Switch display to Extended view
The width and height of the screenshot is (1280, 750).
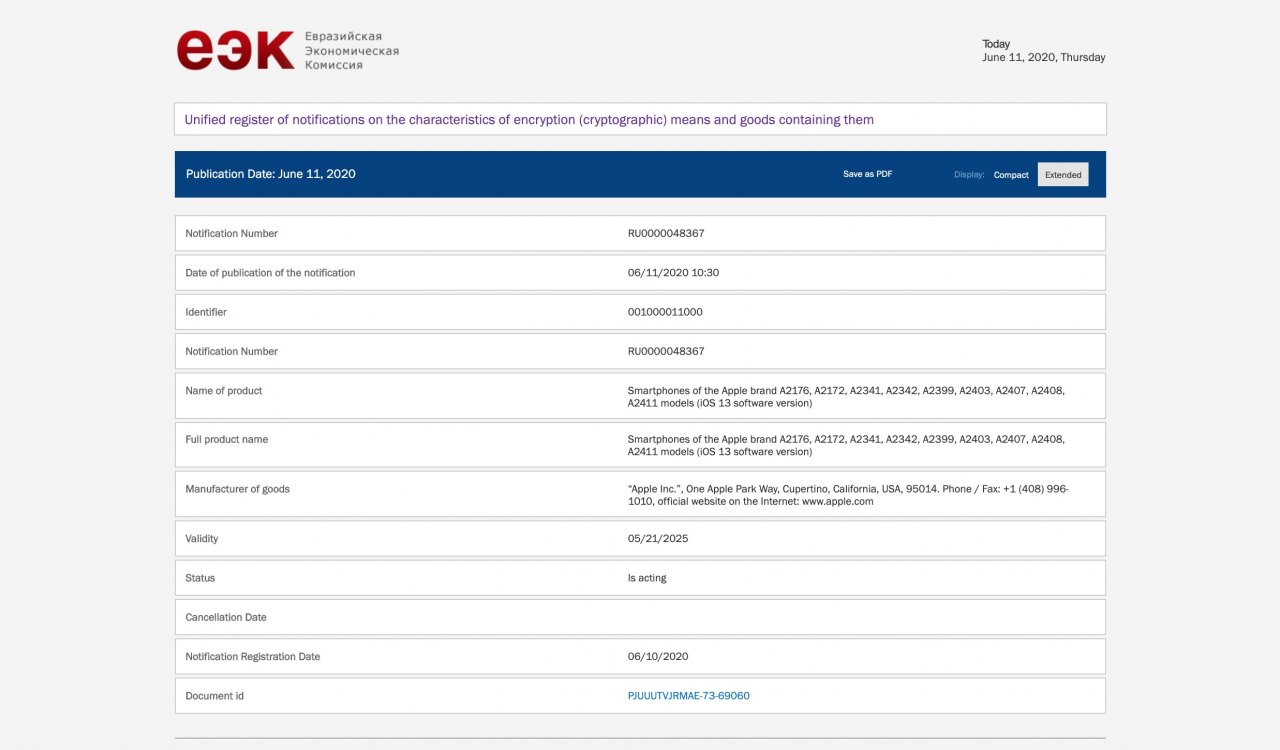click(1063, 174)
